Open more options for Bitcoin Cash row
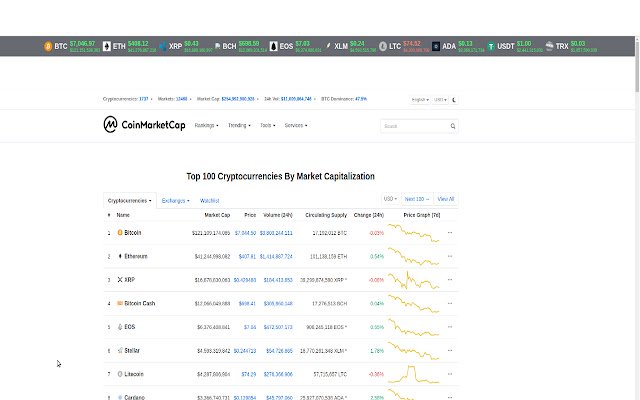640x400 pixels. pyautogui.click(x=450, y=303)
